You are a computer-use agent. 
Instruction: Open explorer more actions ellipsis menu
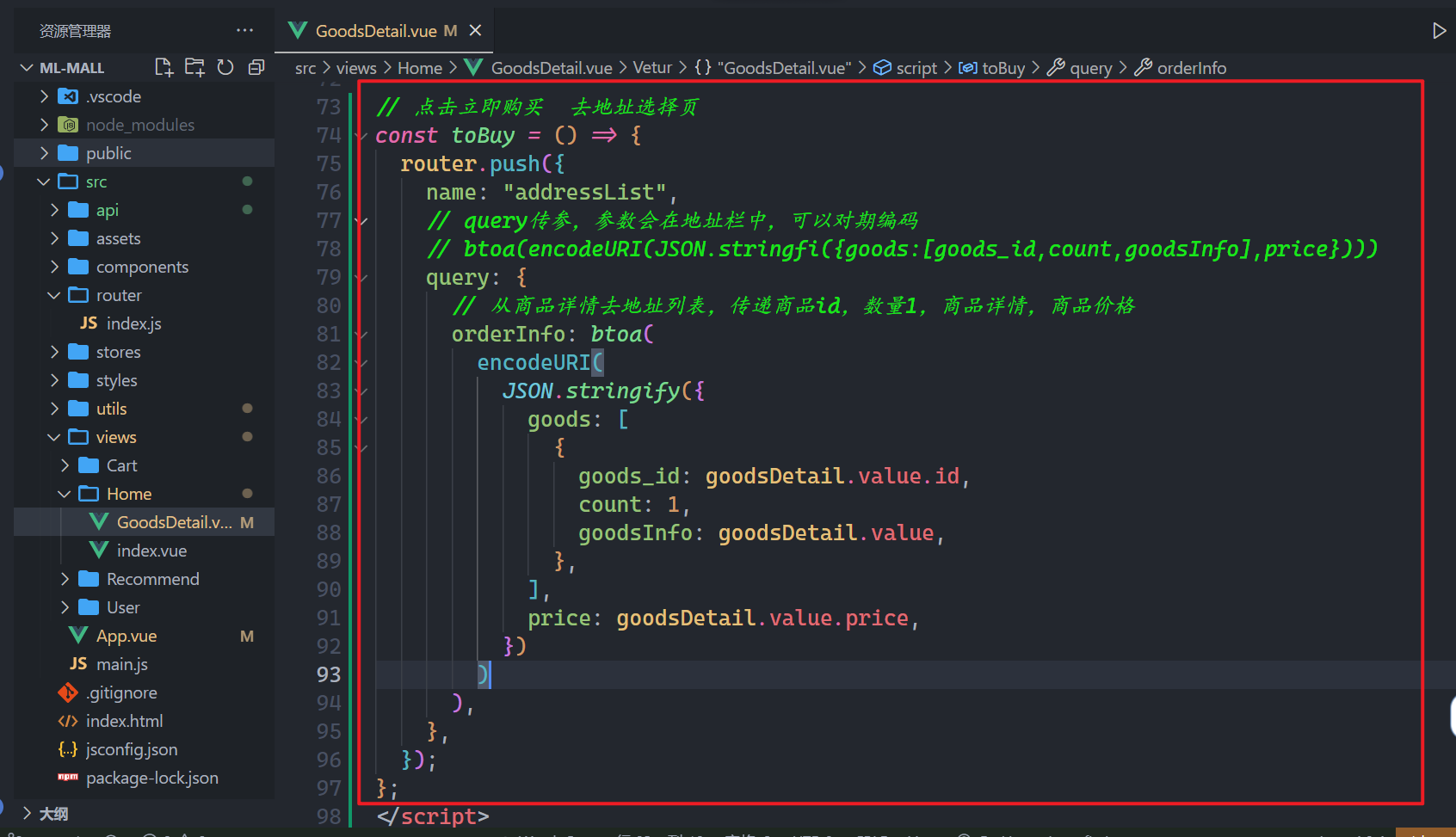(x=245, y=30)
